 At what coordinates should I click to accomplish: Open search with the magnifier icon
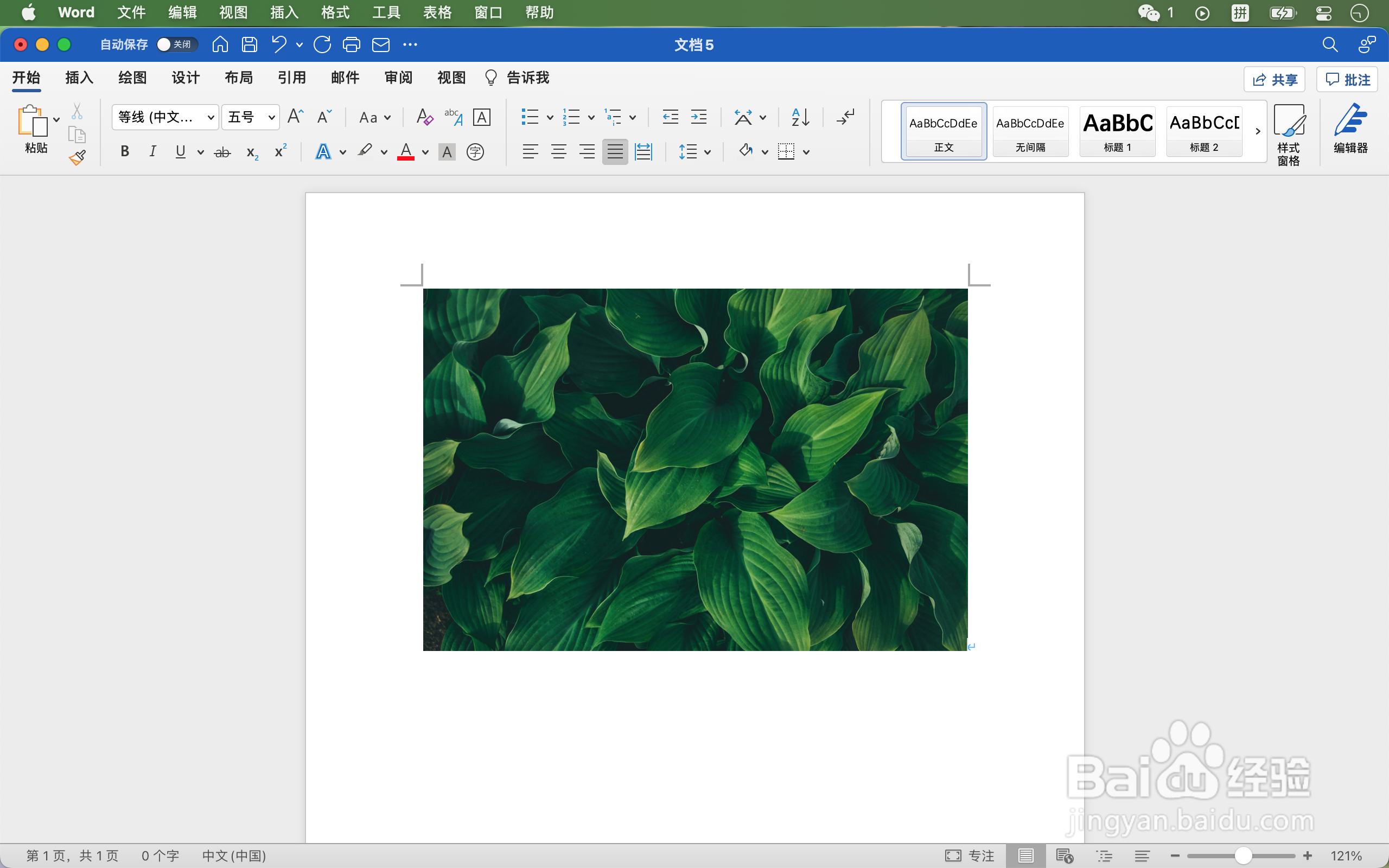click(x=1330, y=44)
